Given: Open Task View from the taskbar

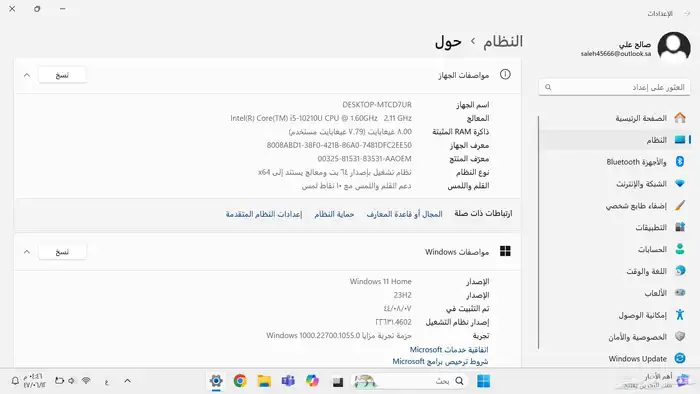Looking at the screenshot, I should coord(338,382).
